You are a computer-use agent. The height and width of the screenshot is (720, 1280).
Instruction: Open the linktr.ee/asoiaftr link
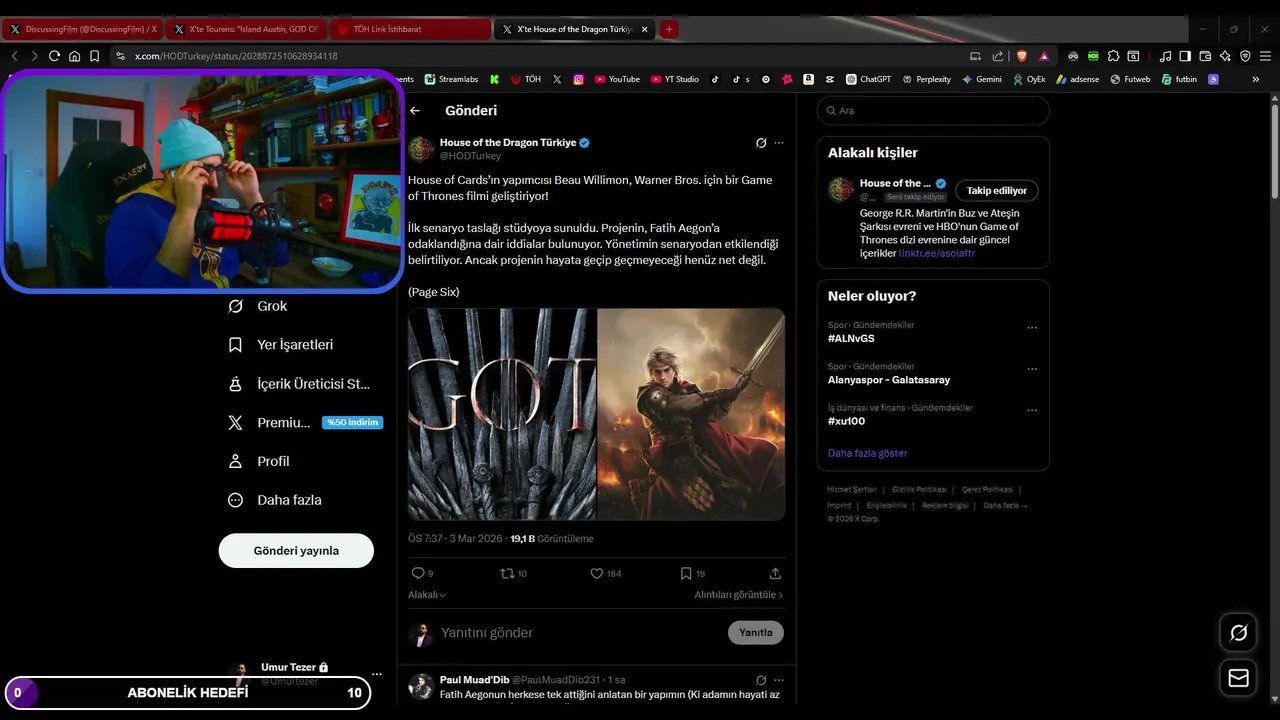coord(937,254)
